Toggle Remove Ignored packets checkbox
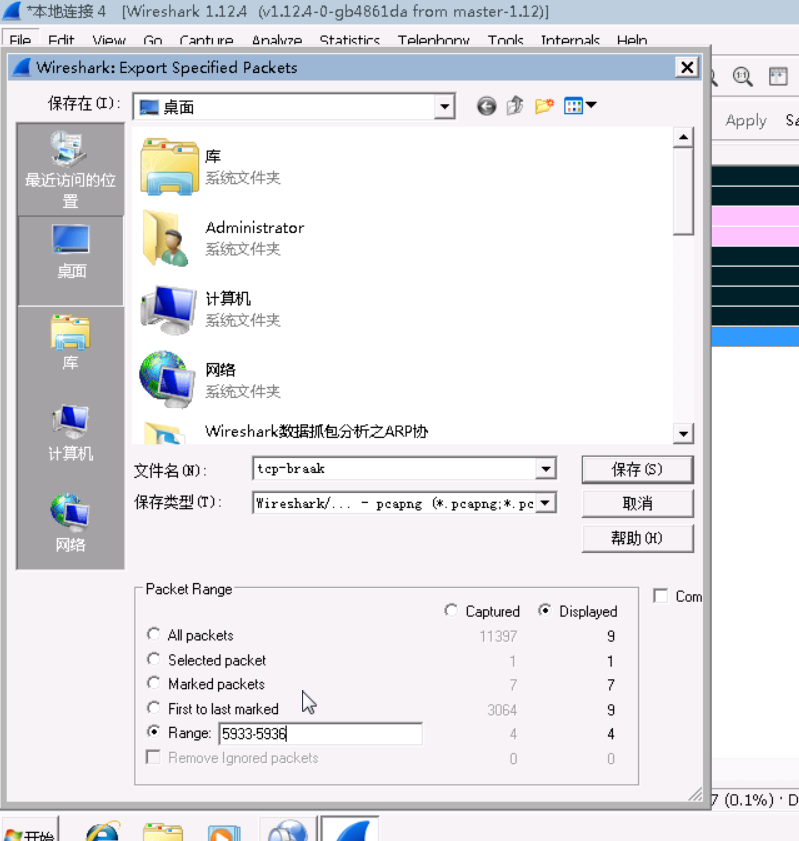The height and width of the screenshot is (841, 799). (153, 757)
